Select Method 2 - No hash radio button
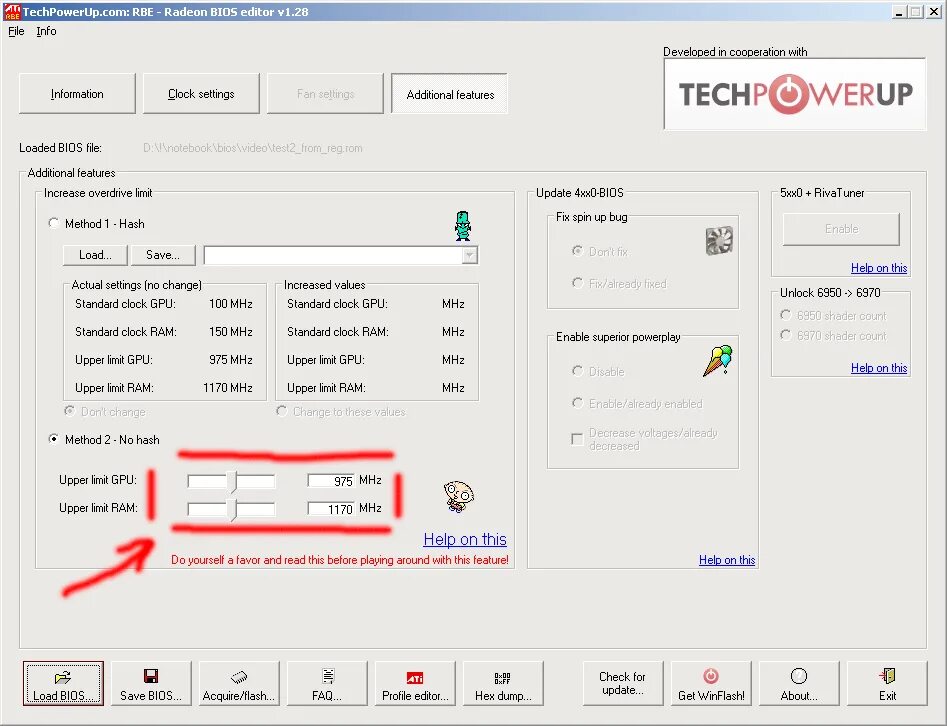Image resolution: width=947 pixels, height=726 pixels. point(54,439)
